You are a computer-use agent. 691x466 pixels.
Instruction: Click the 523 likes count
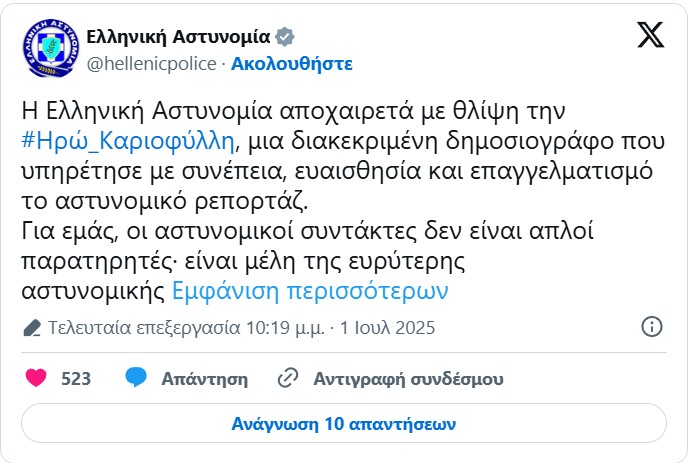[x=76, y=379]
